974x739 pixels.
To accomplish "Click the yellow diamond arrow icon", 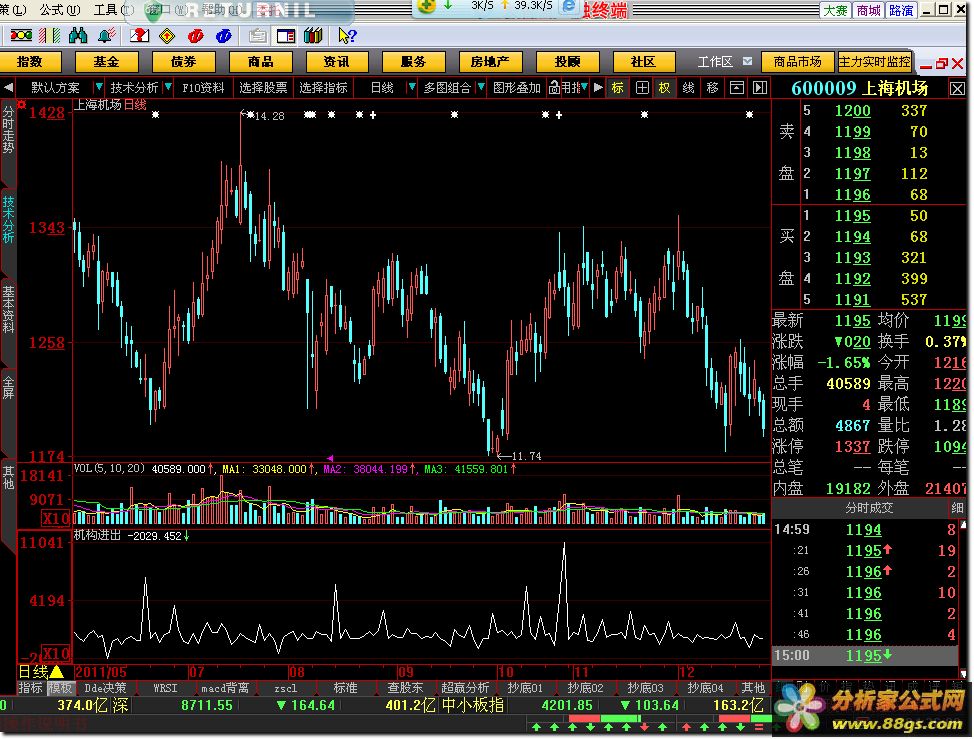I will pos(167,36).
